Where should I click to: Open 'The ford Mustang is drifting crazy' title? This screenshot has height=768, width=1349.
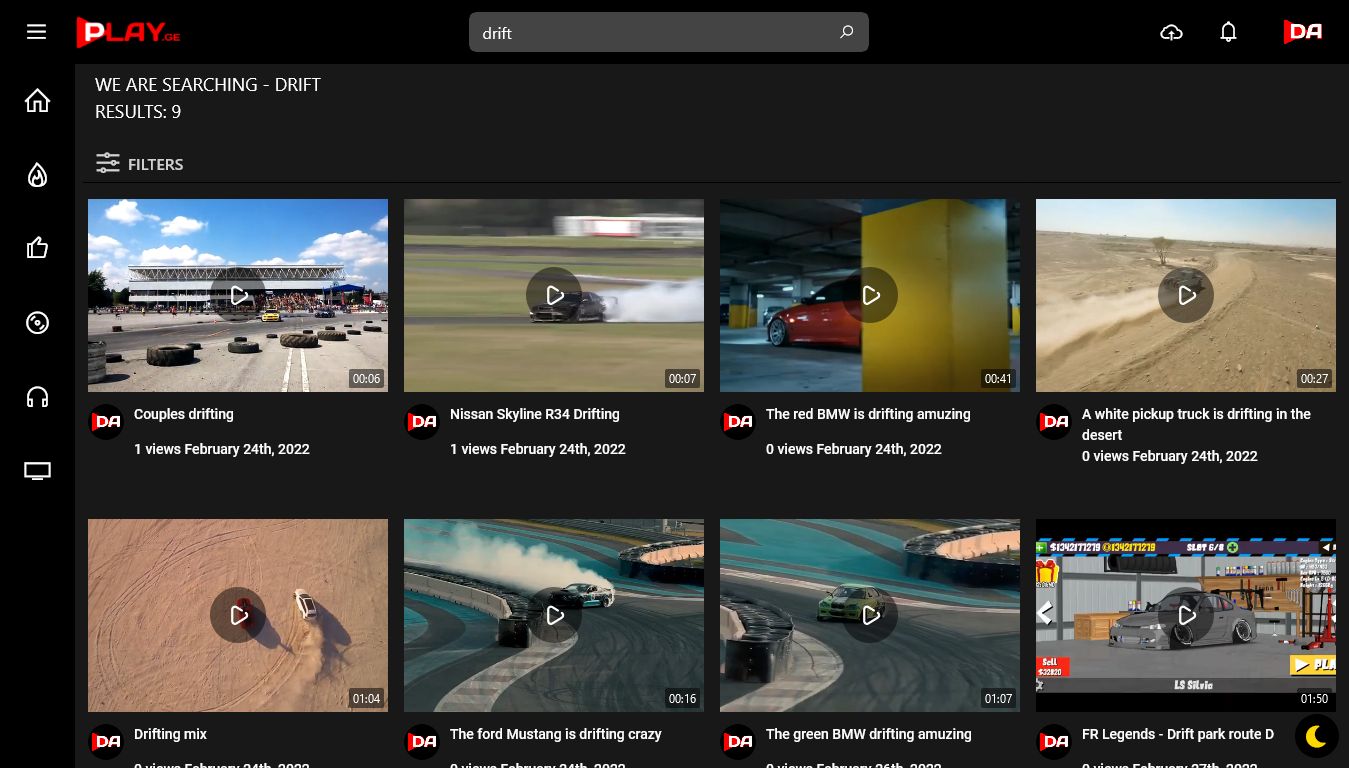tap(556, 734)
